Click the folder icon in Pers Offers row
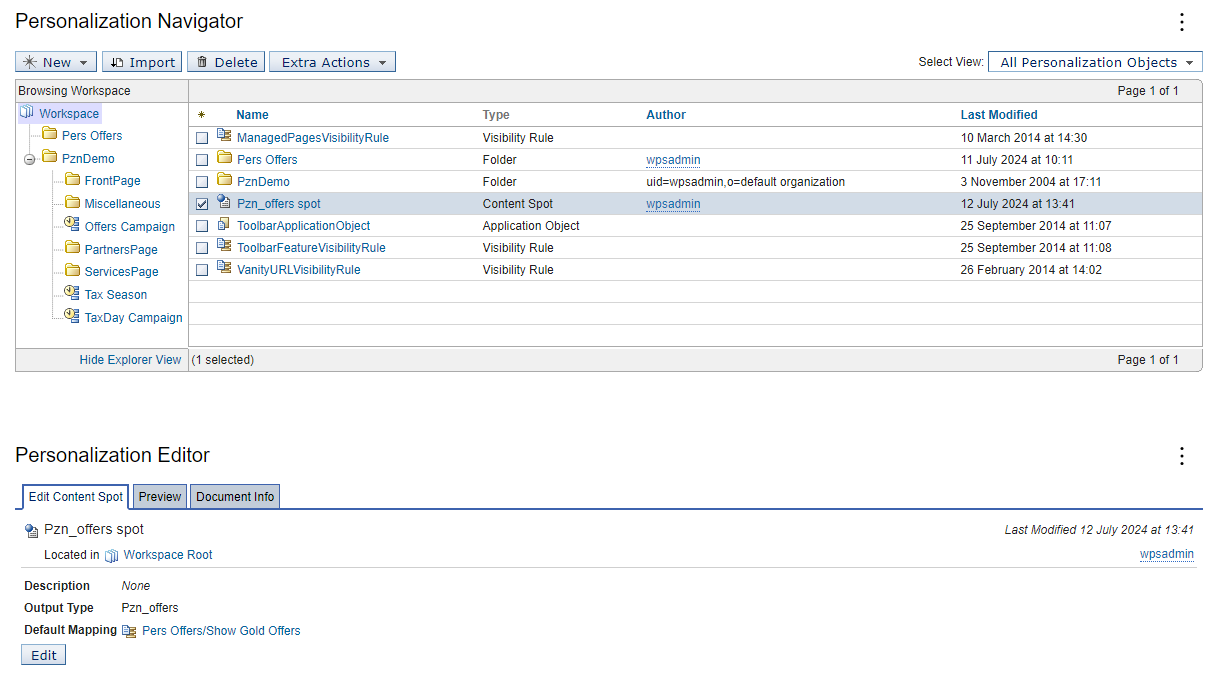The image size is (1216, 679). point(224,159)
